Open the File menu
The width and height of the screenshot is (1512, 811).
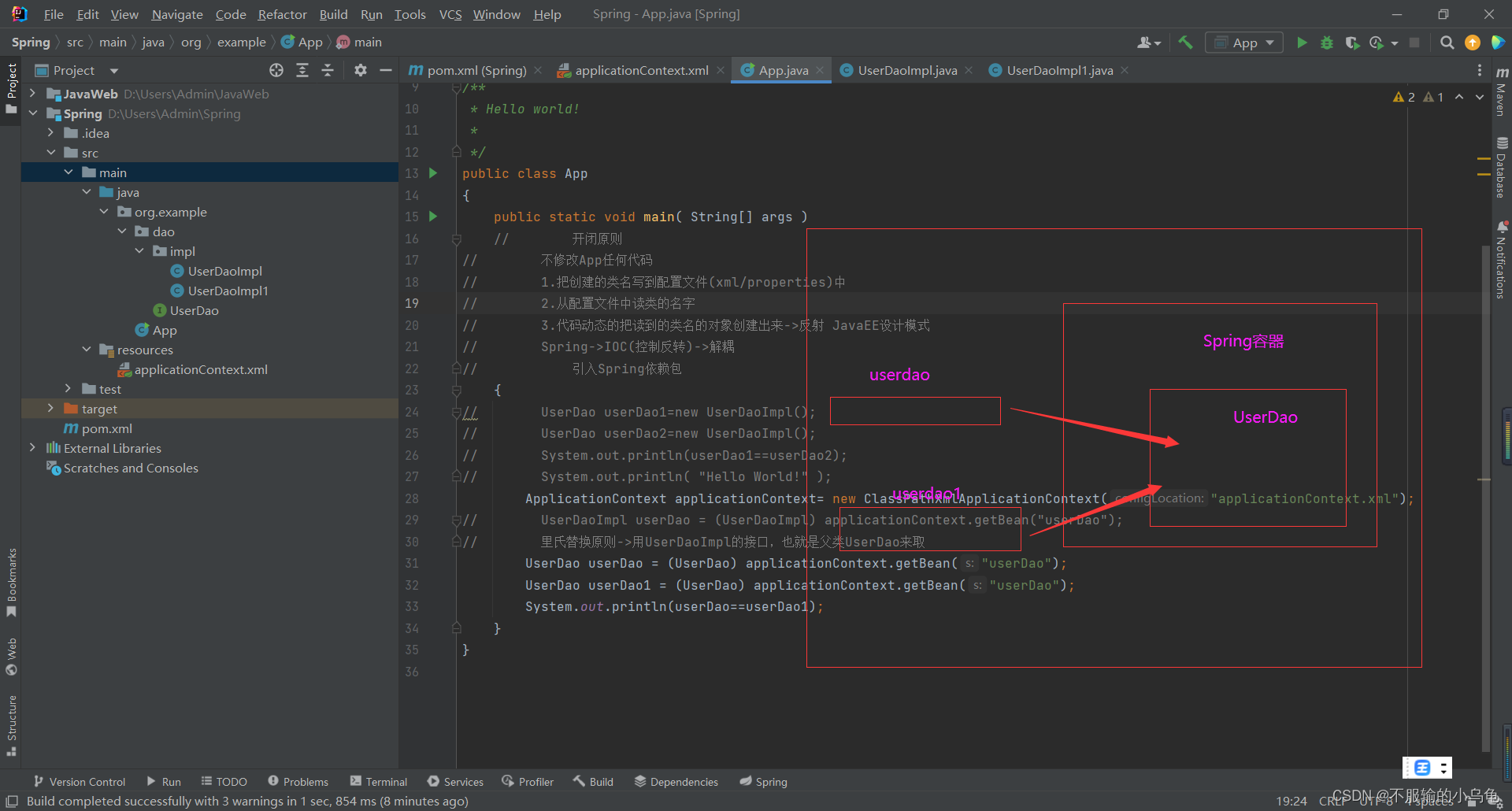coord(54,14)
